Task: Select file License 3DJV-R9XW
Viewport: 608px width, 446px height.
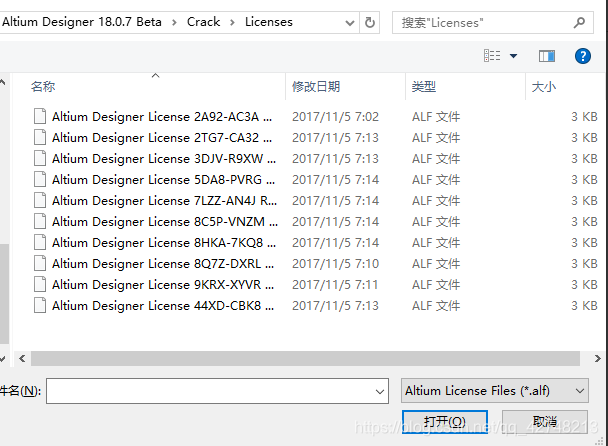Action: click(x=164, y=159)
